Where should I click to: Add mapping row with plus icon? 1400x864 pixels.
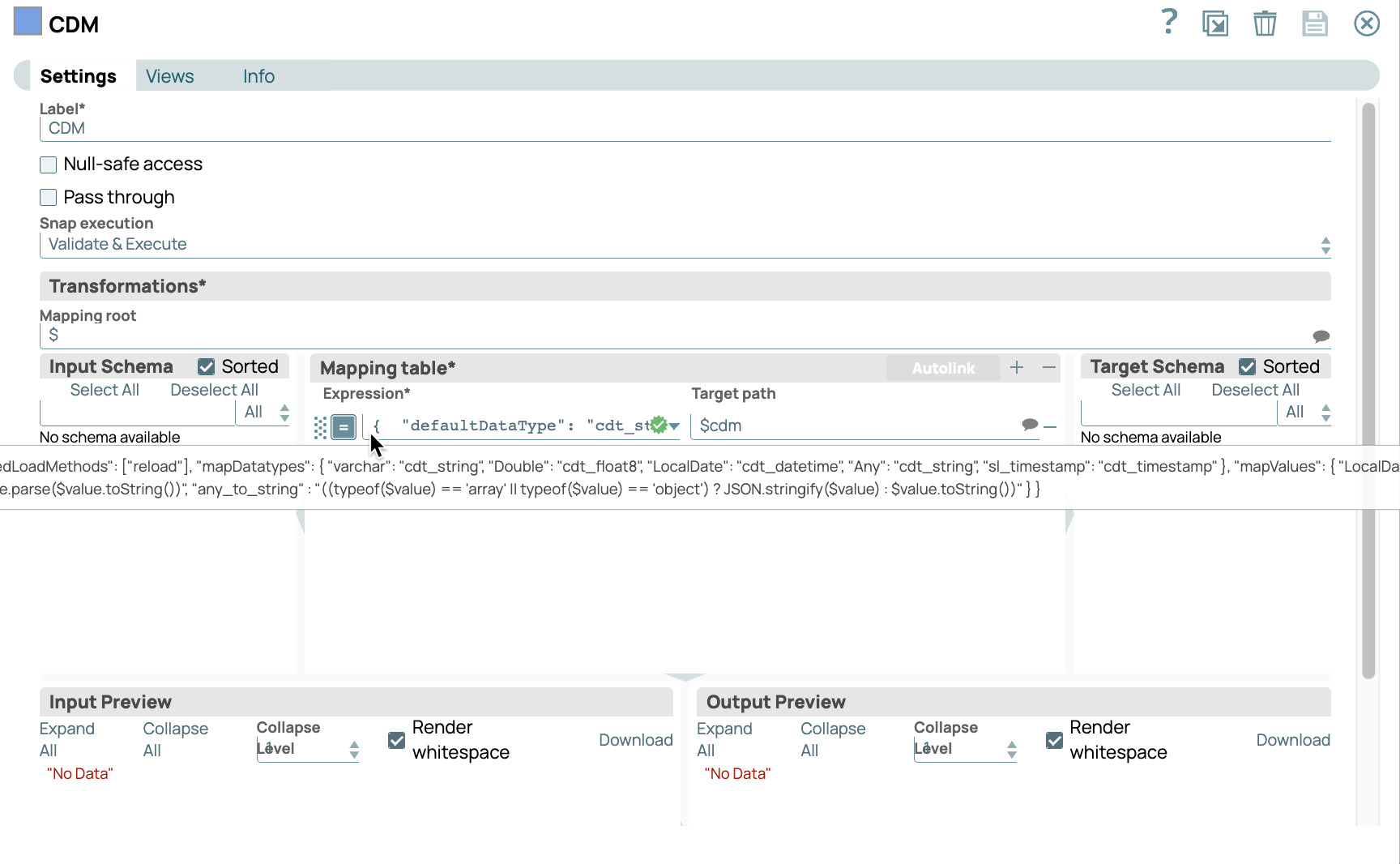click(1017, 368)
